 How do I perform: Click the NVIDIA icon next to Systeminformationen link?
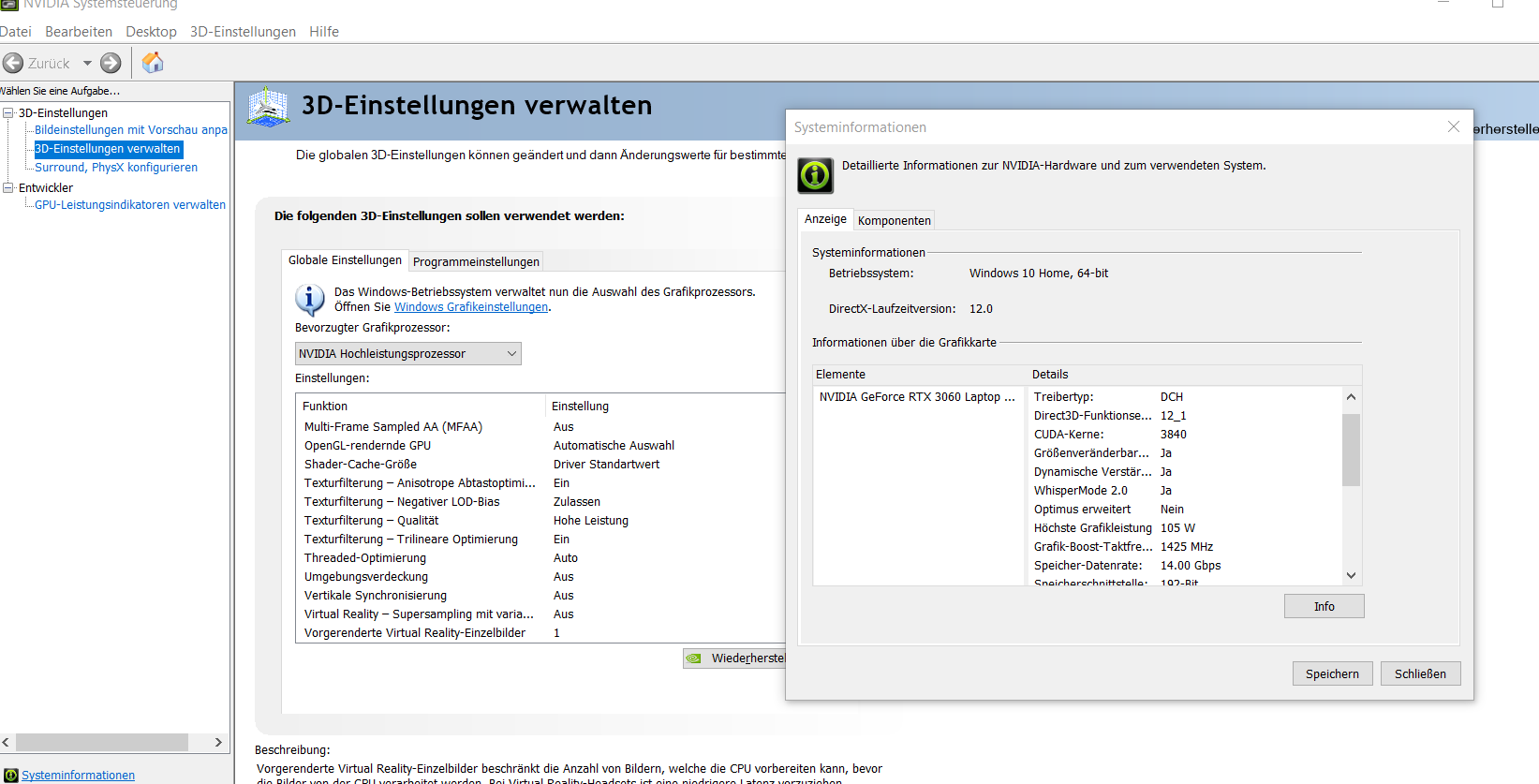click(11, 776)
